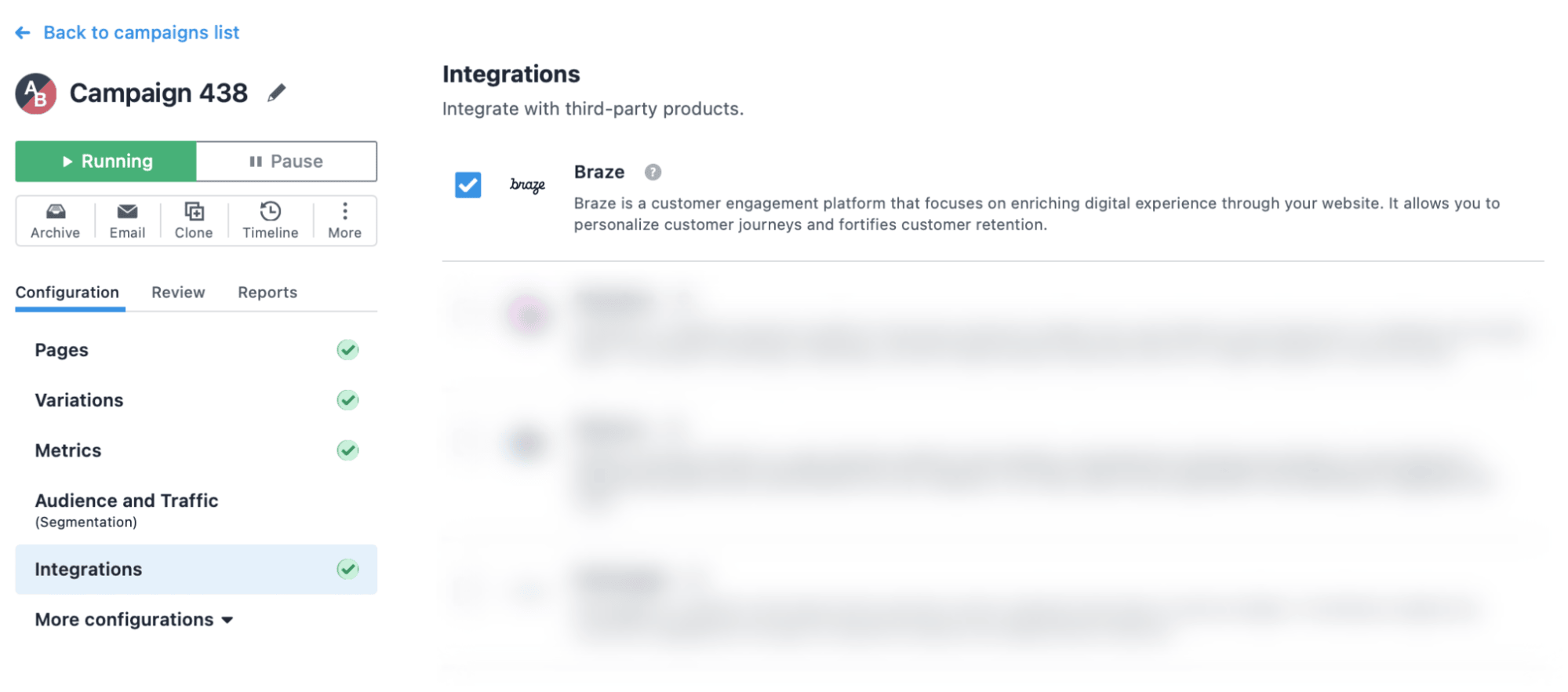
Task: Click the Braze help question mark icon
Action: tap(653, 173)
